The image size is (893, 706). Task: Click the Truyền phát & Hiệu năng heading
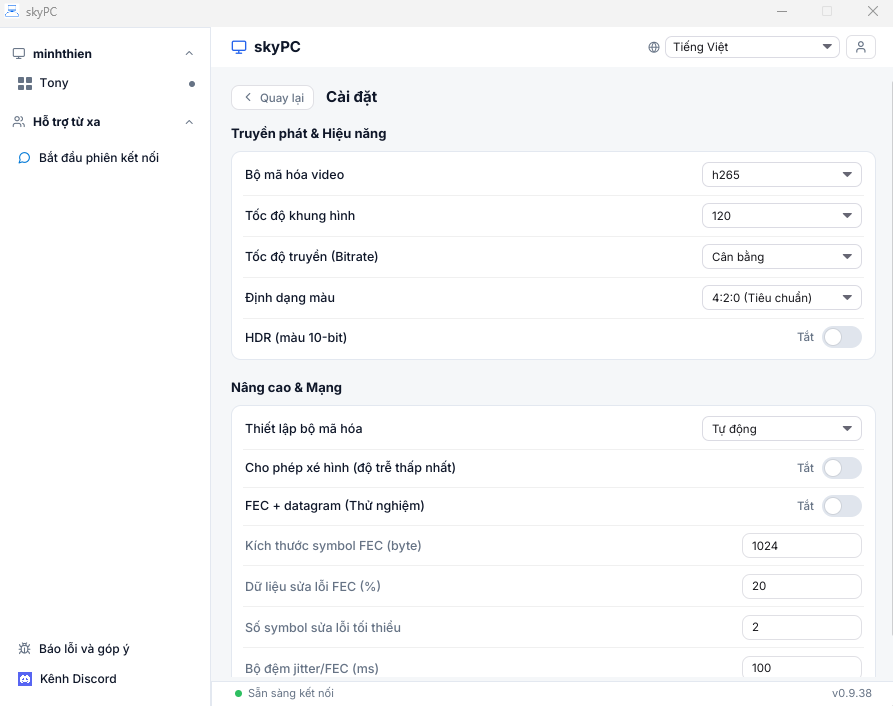point(309,133)
